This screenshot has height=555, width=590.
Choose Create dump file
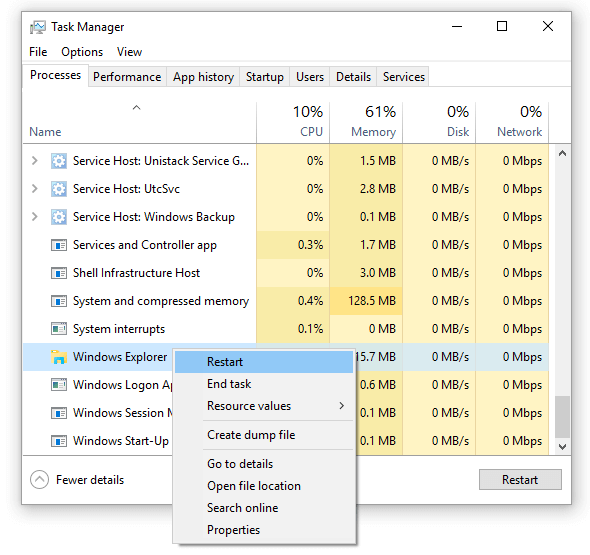click(x=264, y=435)
